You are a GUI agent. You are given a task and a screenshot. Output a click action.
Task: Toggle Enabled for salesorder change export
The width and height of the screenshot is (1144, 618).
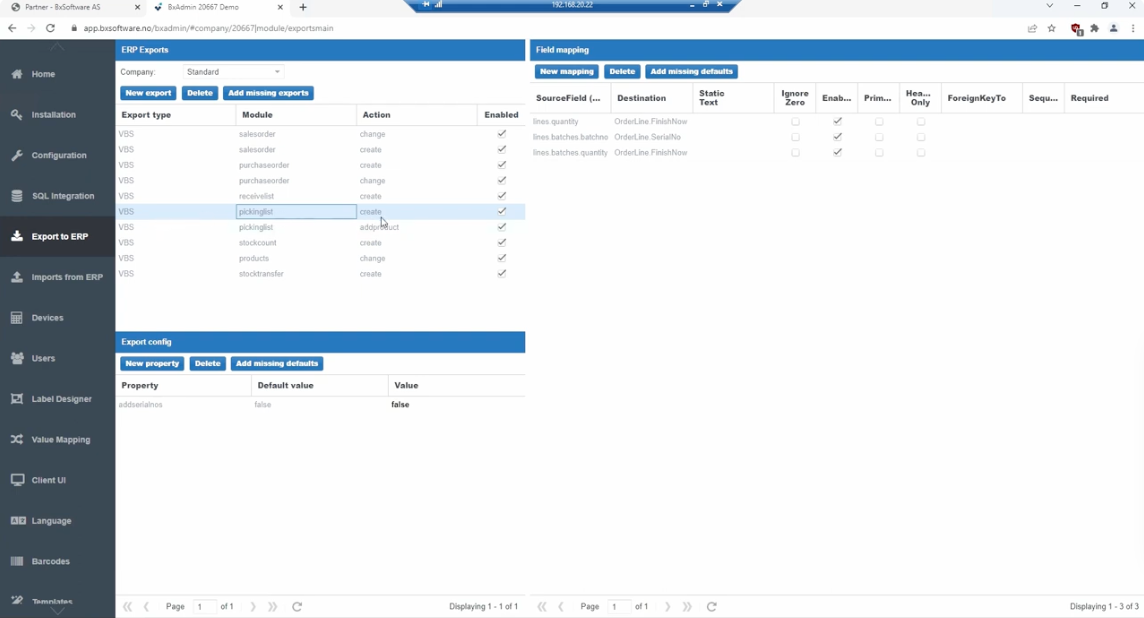[501, 134]
